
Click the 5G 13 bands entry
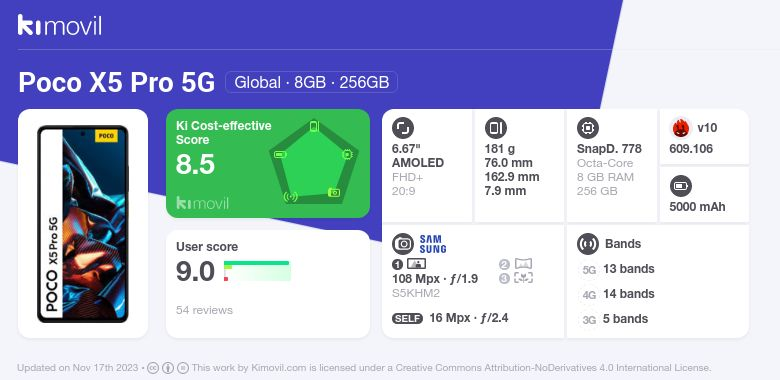(617, 269)
